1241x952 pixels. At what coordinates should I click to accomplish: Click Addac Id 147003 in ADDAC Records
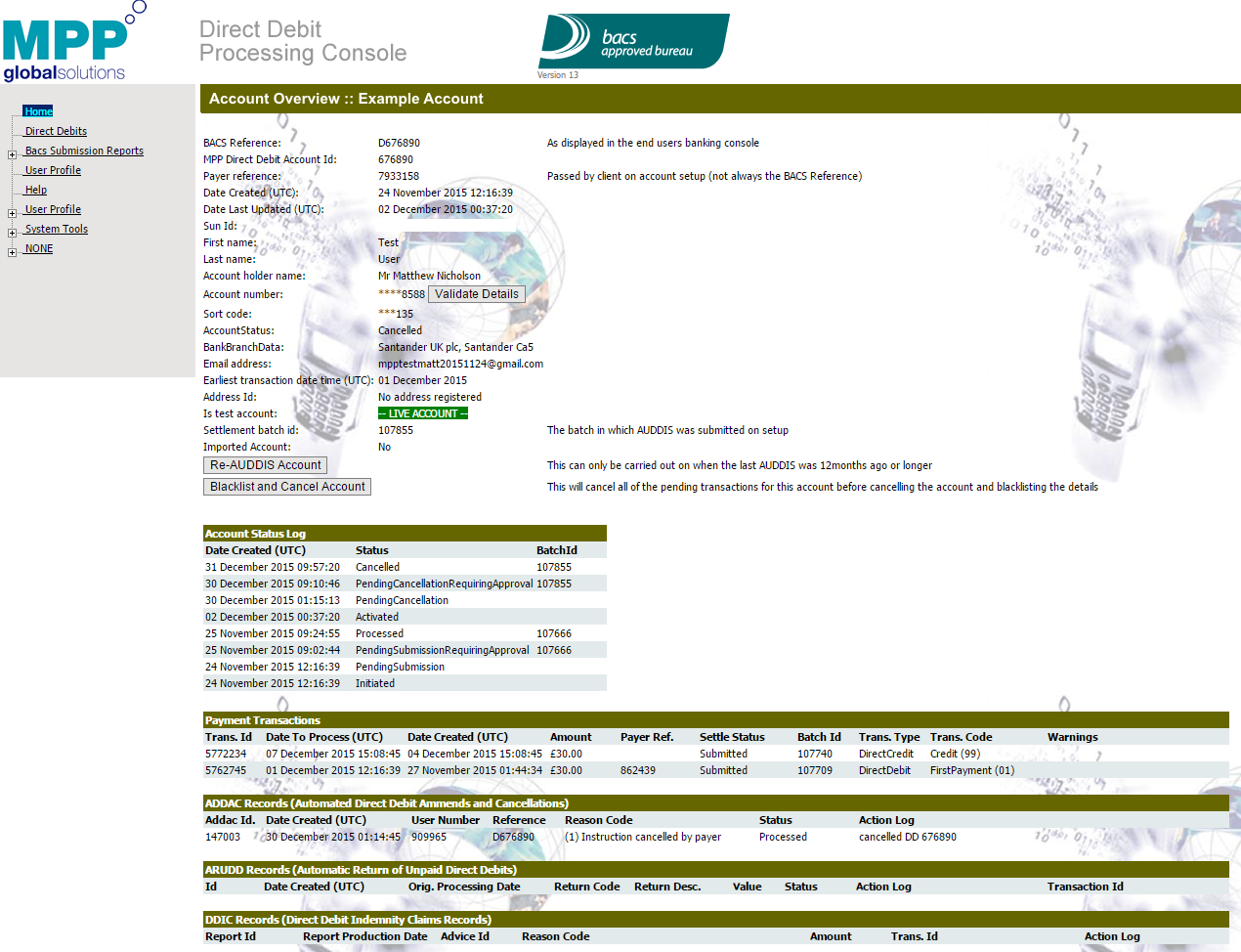pos(223,837)
